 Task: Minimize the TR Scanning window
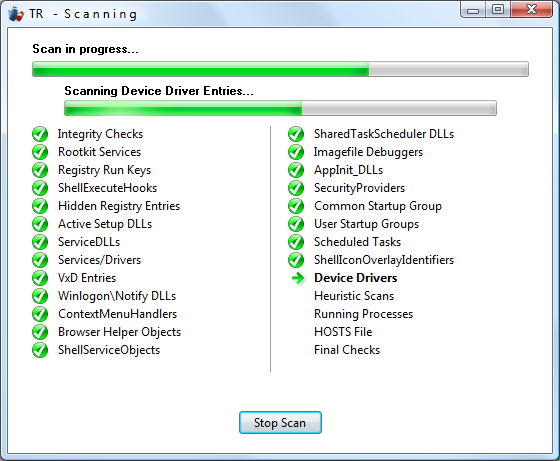(x=473, y=10)
